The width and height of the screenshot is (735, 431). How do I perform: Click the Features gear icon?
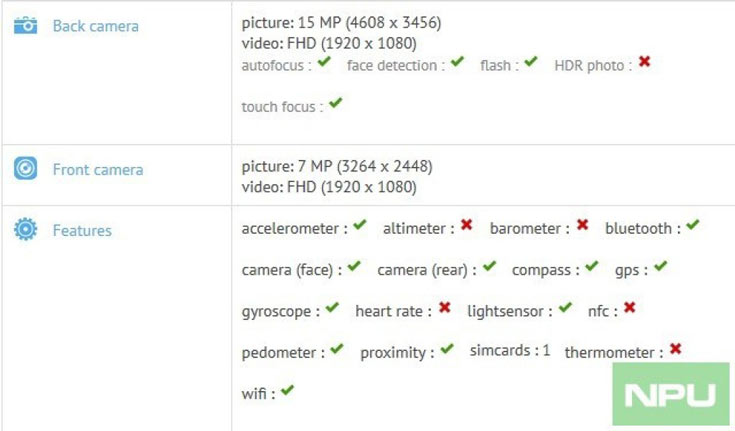tap(25, 230)
